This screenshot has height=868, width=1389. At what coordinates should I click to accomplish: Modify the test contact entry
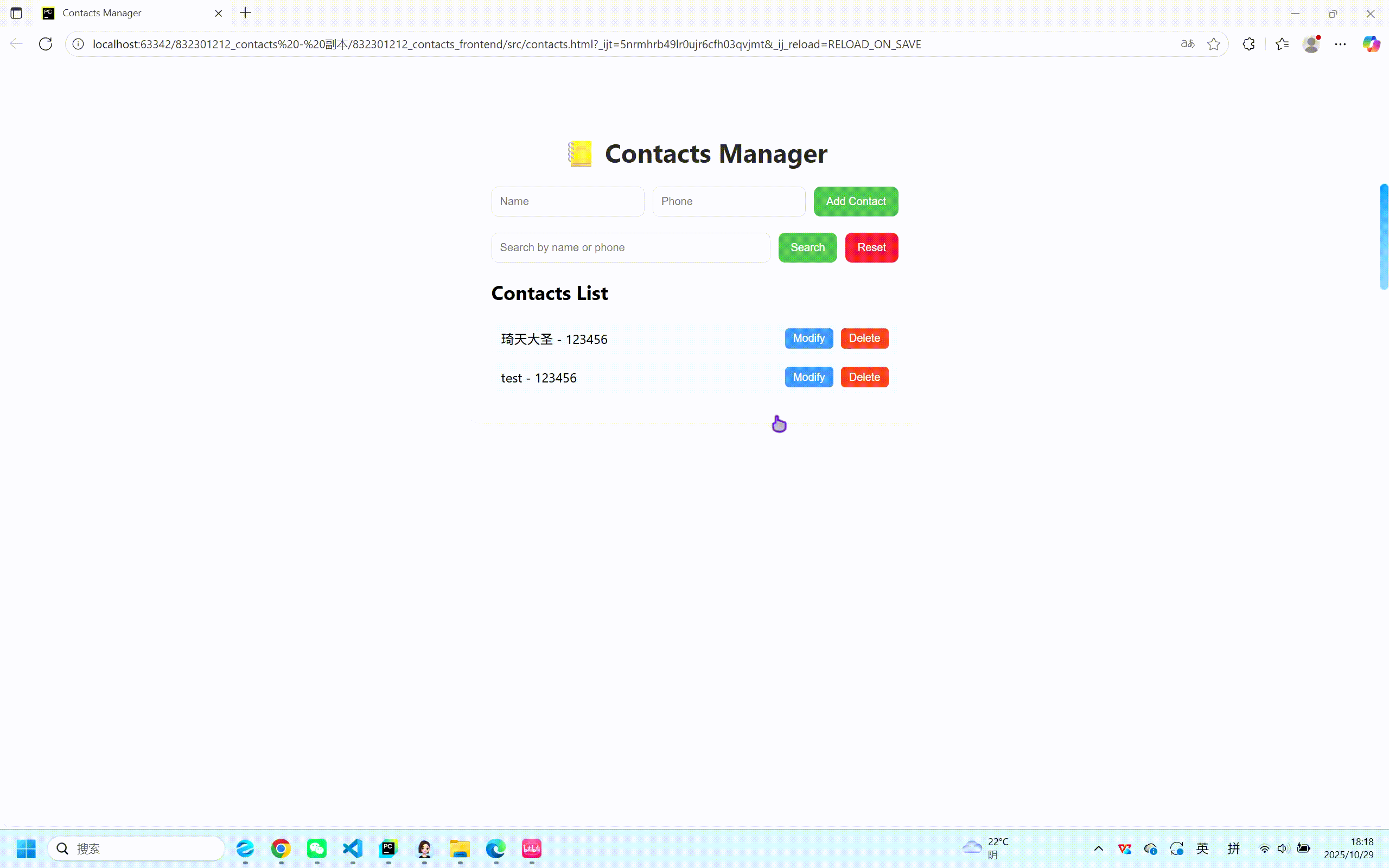pyautogui.click(x=808, y=377)
